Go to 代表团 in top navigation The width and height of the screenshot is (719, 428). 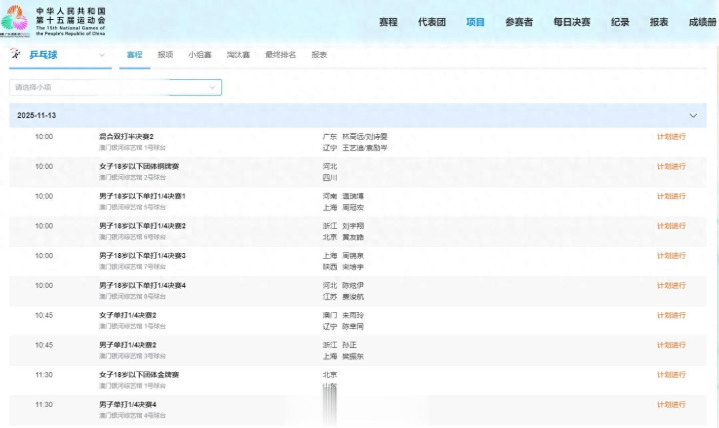(431, 22)
